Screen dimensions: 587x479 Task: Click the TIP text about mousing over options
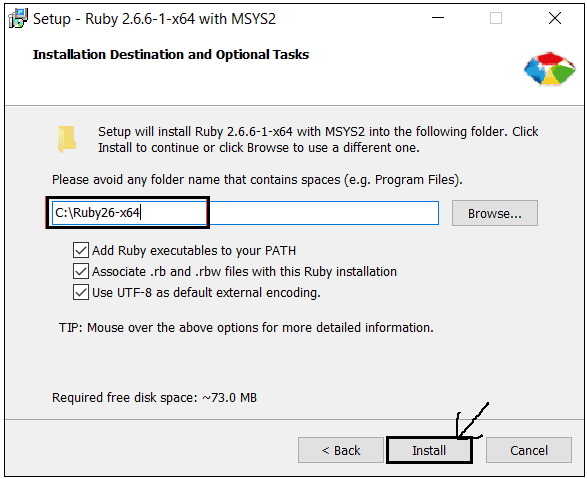tap(246, 327)
